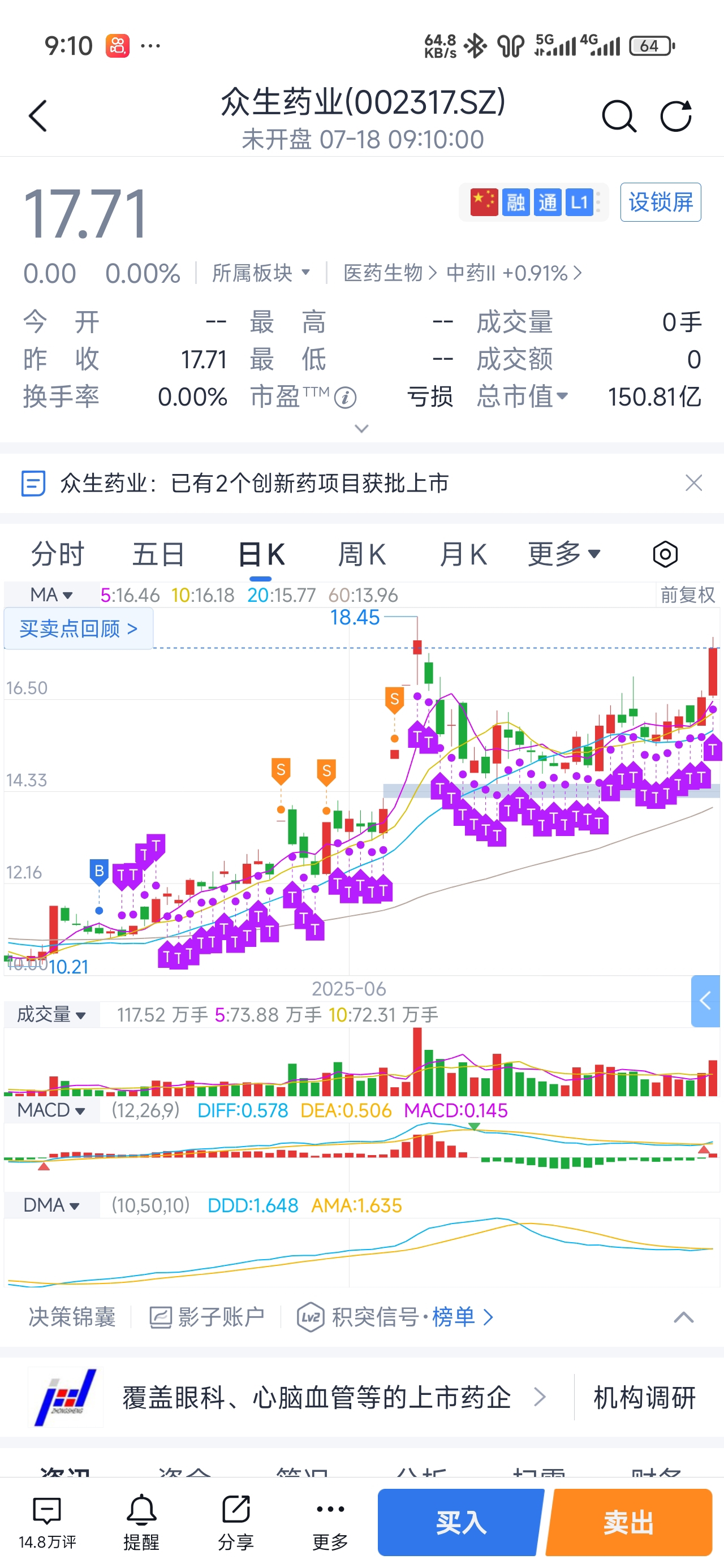Refresh quote data icon
The image size is (724, 1568).
pyautogui.click(x=676, y=115)
